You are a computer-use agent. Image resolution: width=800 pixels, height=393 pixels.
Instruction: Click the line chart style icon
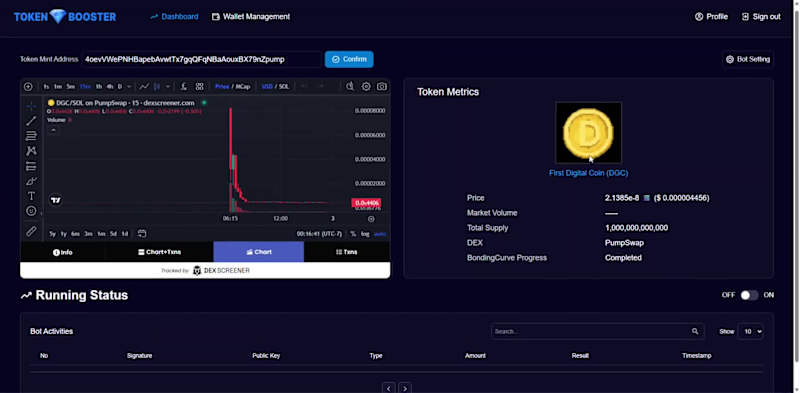tap(144, 87)
